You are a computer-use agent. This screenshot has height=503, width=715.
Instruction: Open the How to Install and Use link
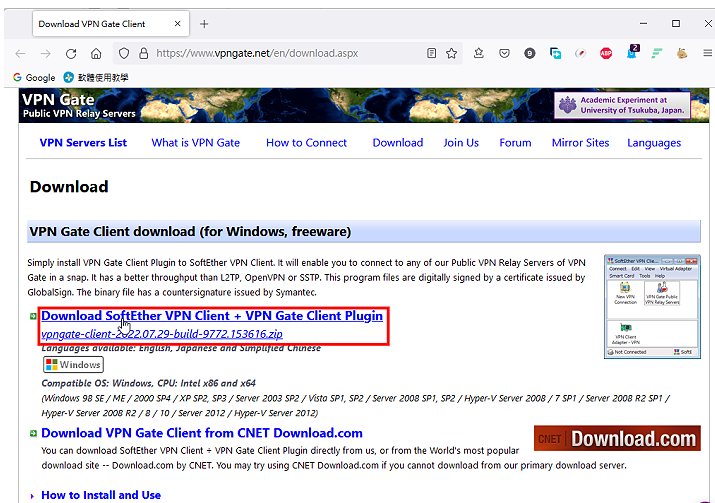point(101,495)
